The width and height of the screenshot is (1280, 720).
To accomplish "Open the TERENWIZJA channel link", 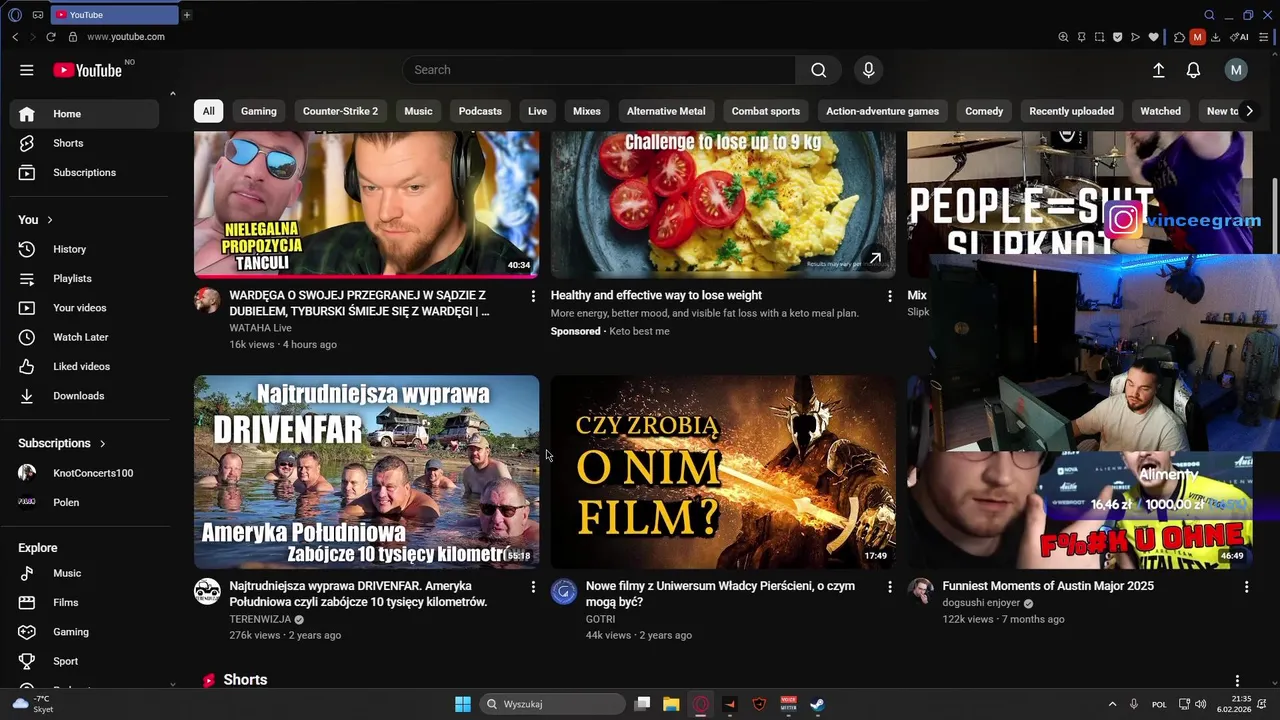I will tap(260, 619).
